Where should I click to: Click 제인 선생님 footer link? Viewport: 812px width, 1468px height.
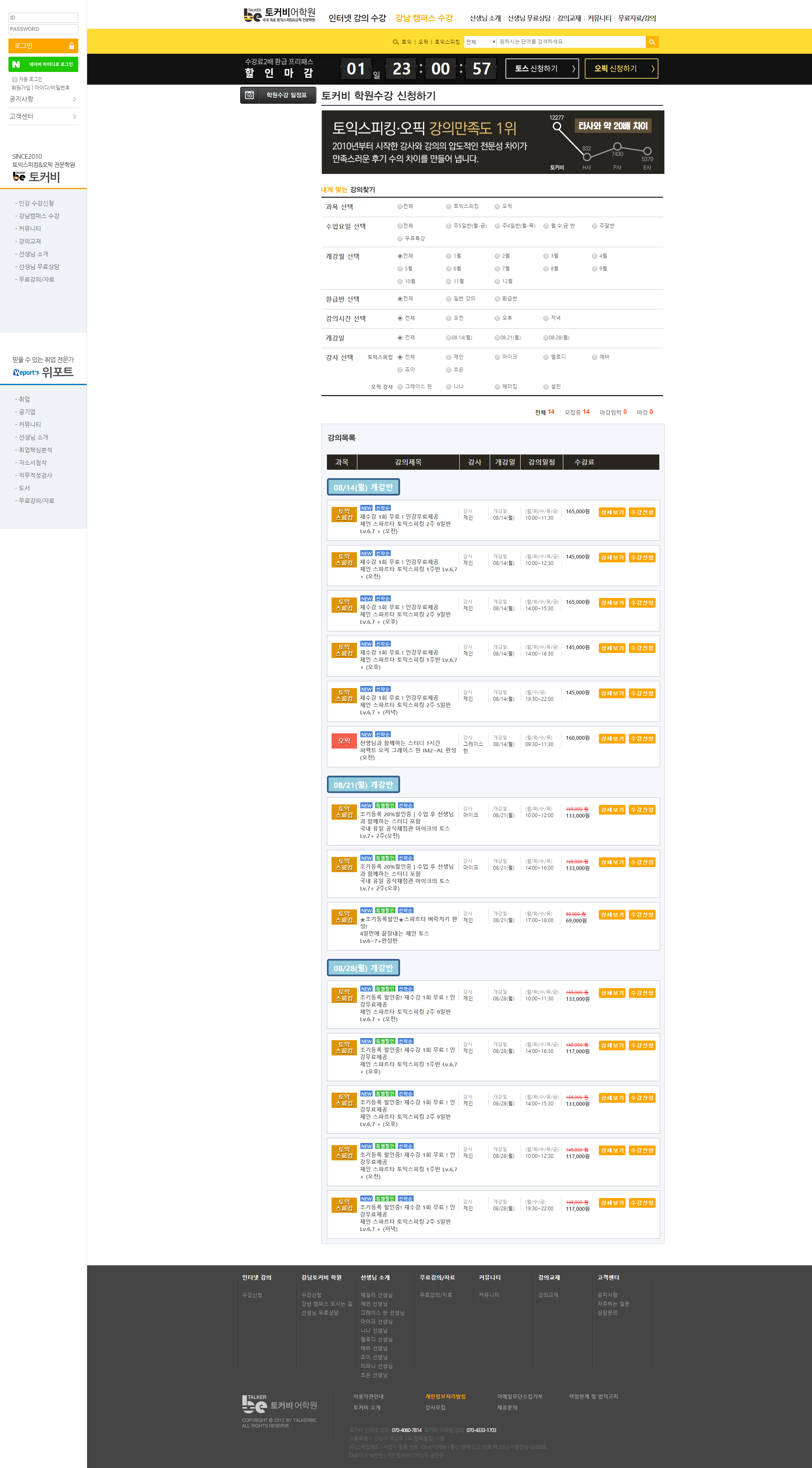coord(373,1304)
